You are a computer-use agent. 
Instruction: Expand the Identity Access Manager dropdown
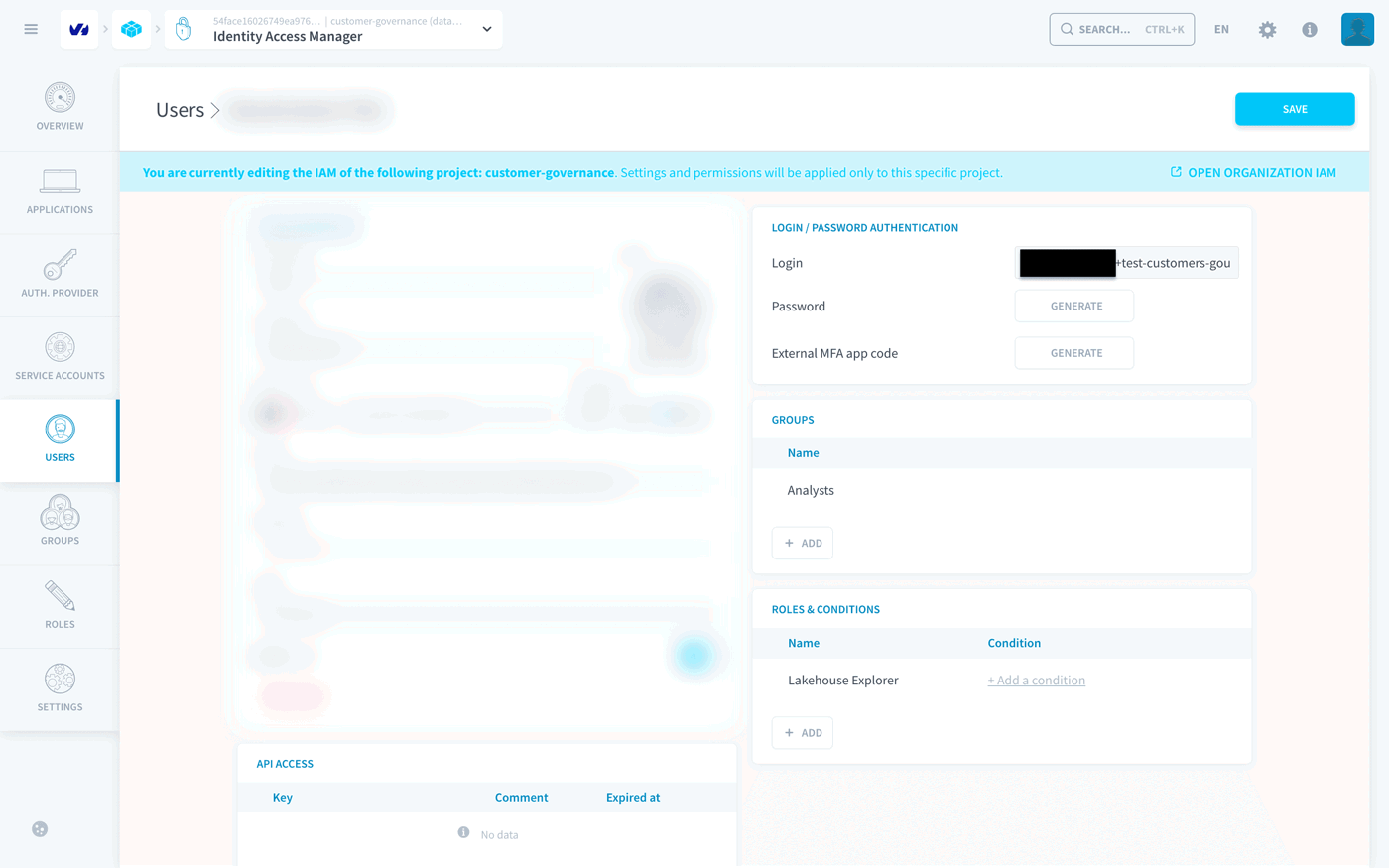[x=487, y=30]
